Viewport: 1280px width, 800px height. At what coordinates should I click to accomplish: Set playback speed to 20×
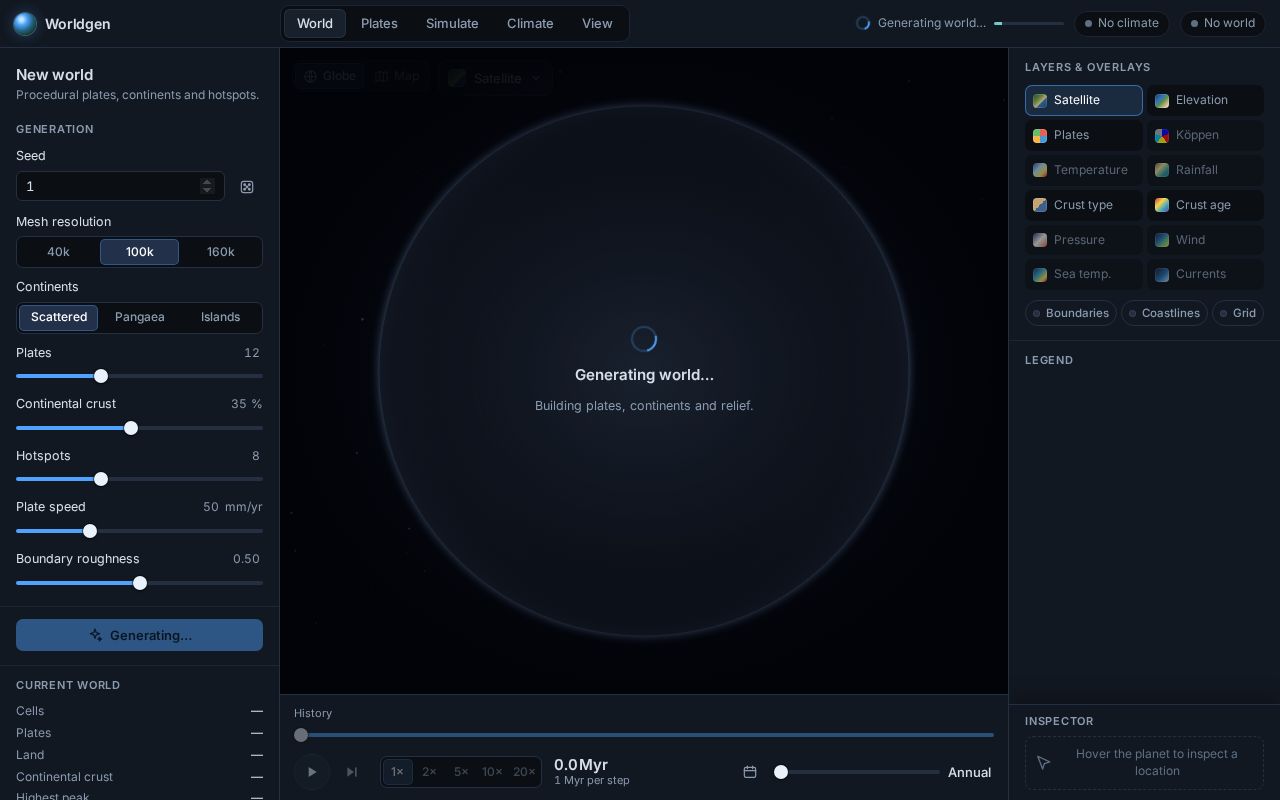click(x=524, y=772)
